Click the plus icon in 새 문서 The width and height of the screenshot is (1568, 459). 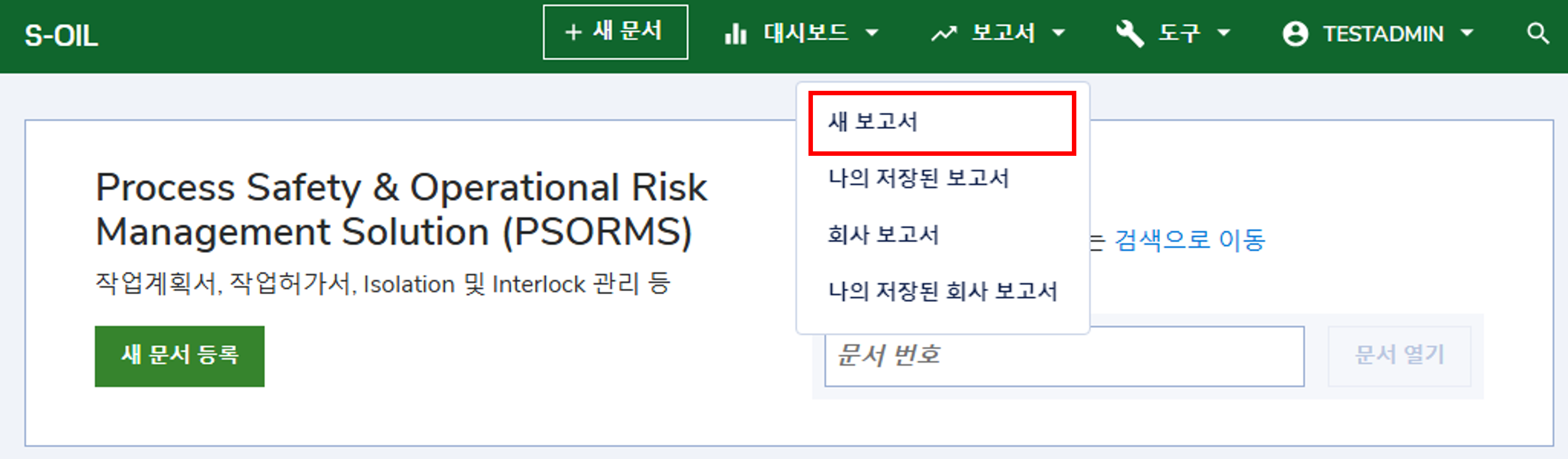coord(573,32)
